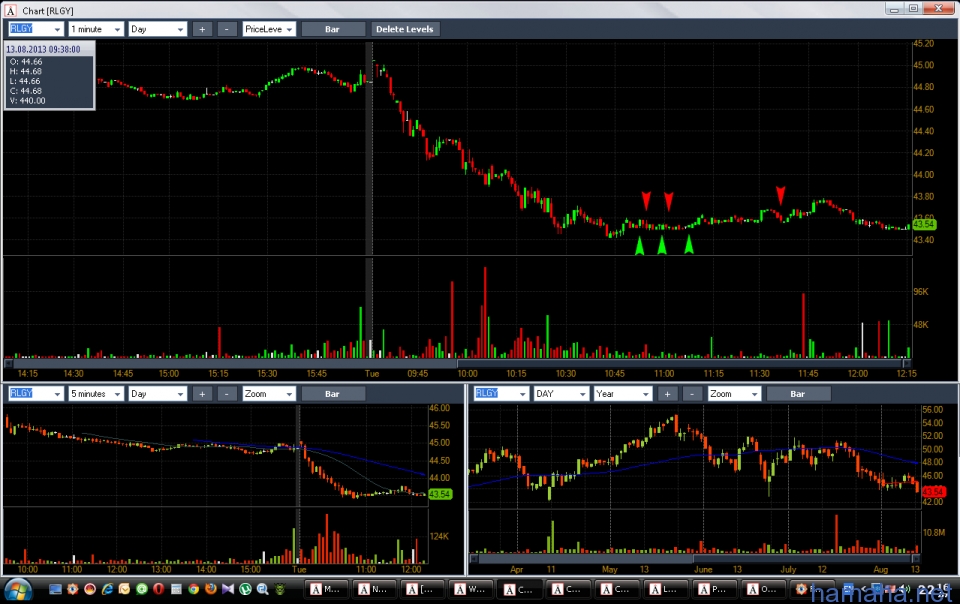Switch to the taskbar window labeled W...

tap(471, 589)
